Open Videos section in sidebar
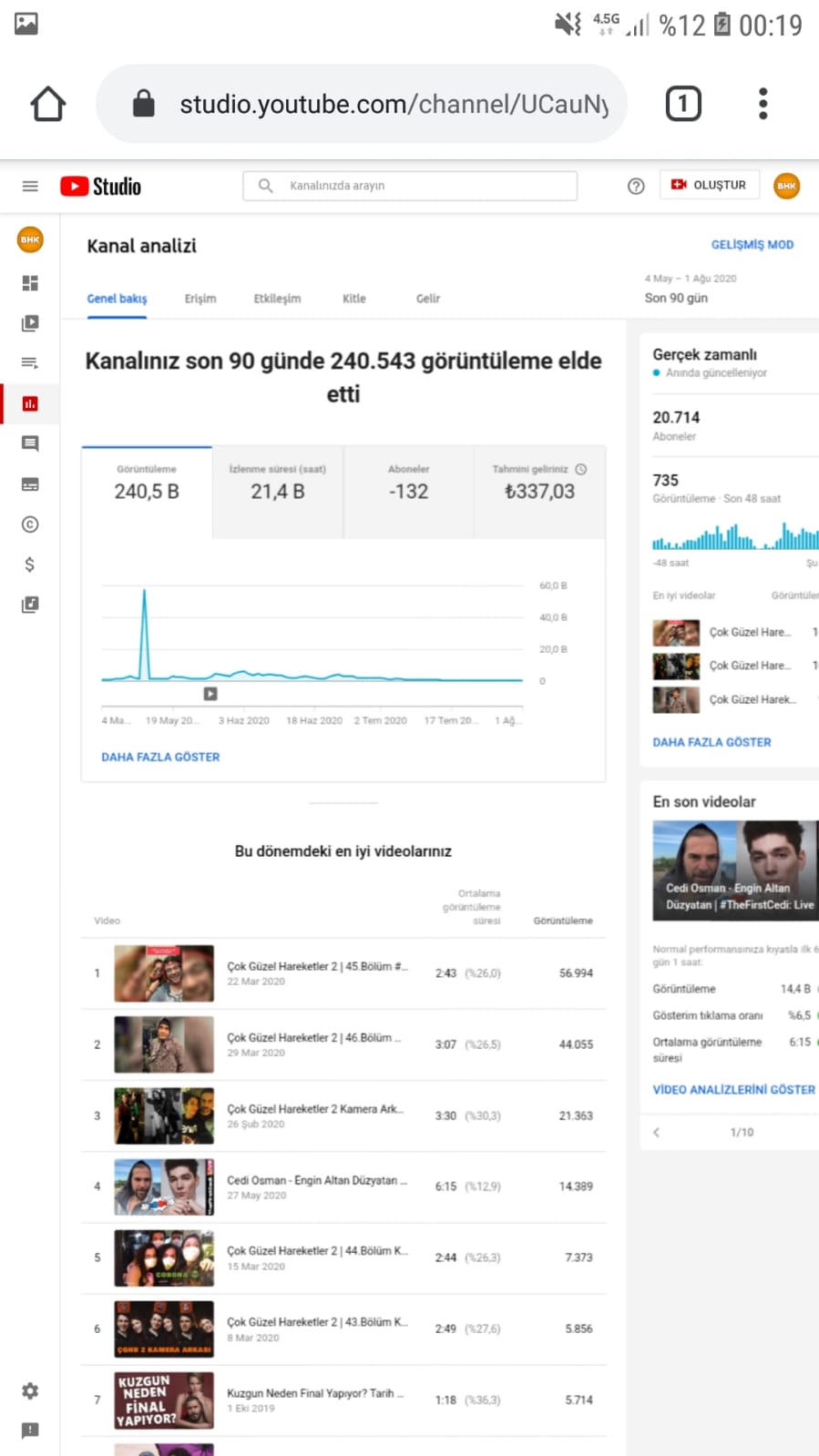 pyautogui.click(x=30, y=323)
